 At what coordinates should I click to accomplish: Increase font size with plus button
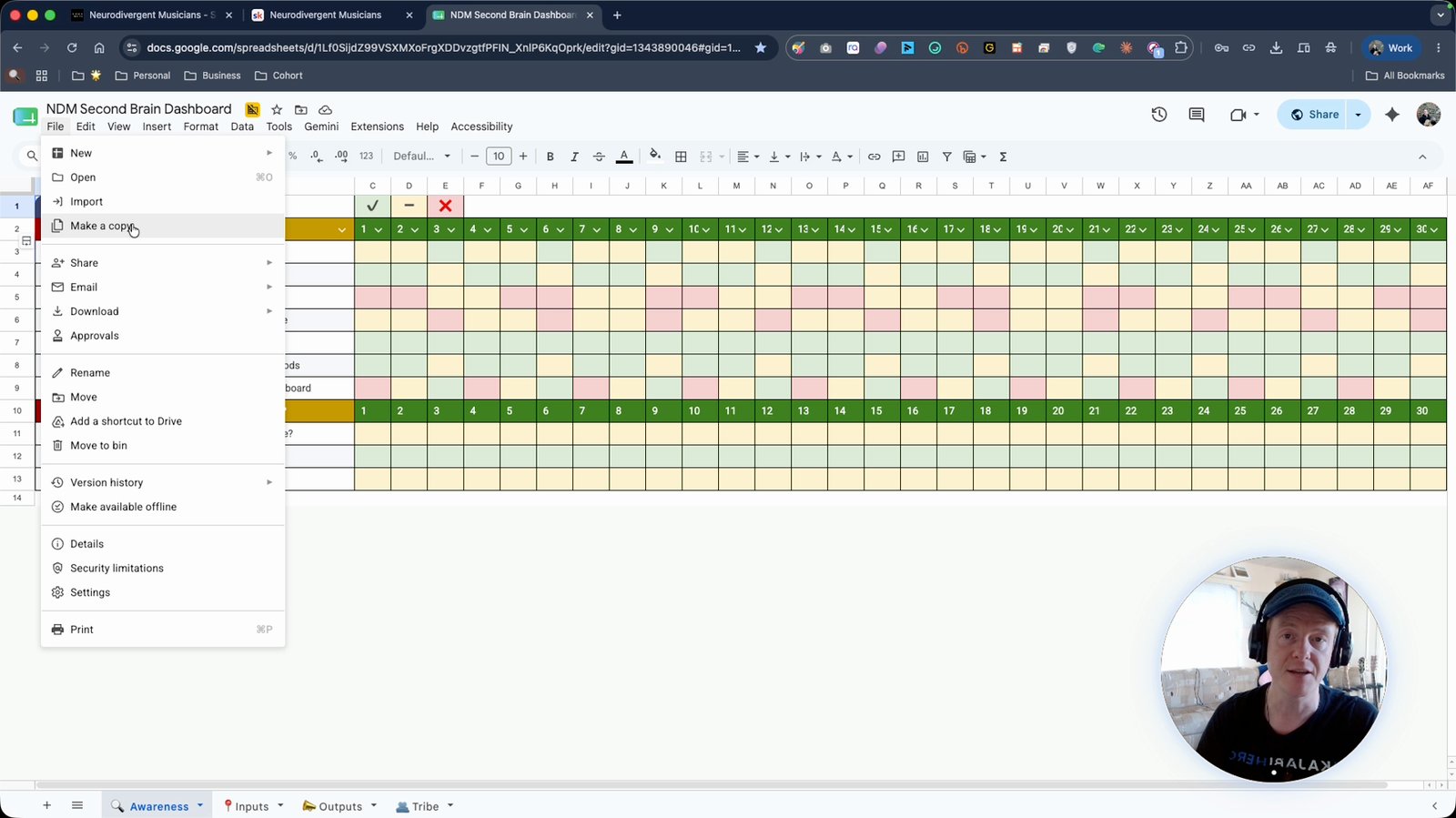(x=523, y=157)
